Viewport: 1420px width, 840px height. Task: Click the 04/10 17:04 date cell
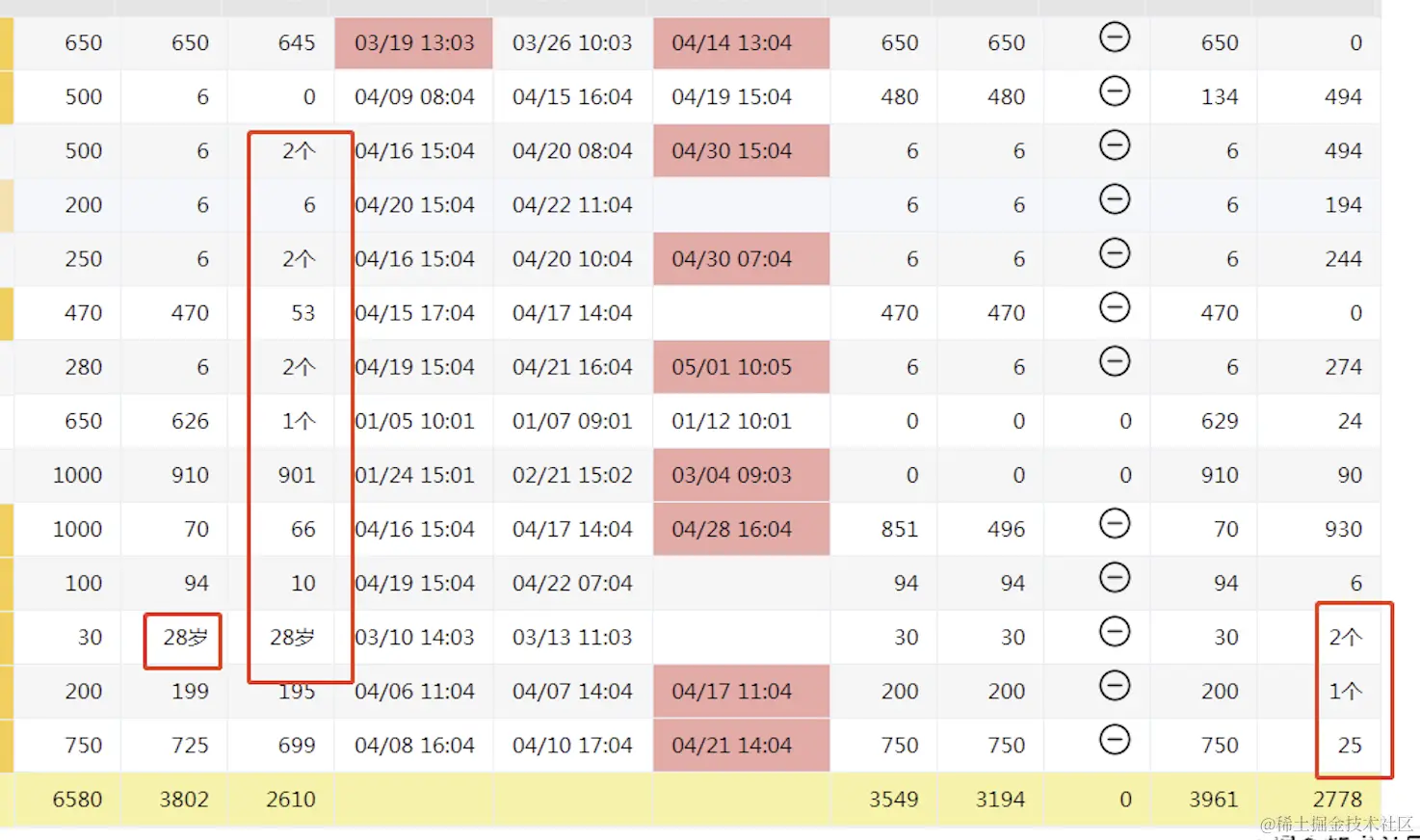pyautogui.click(x=572, y=745)
